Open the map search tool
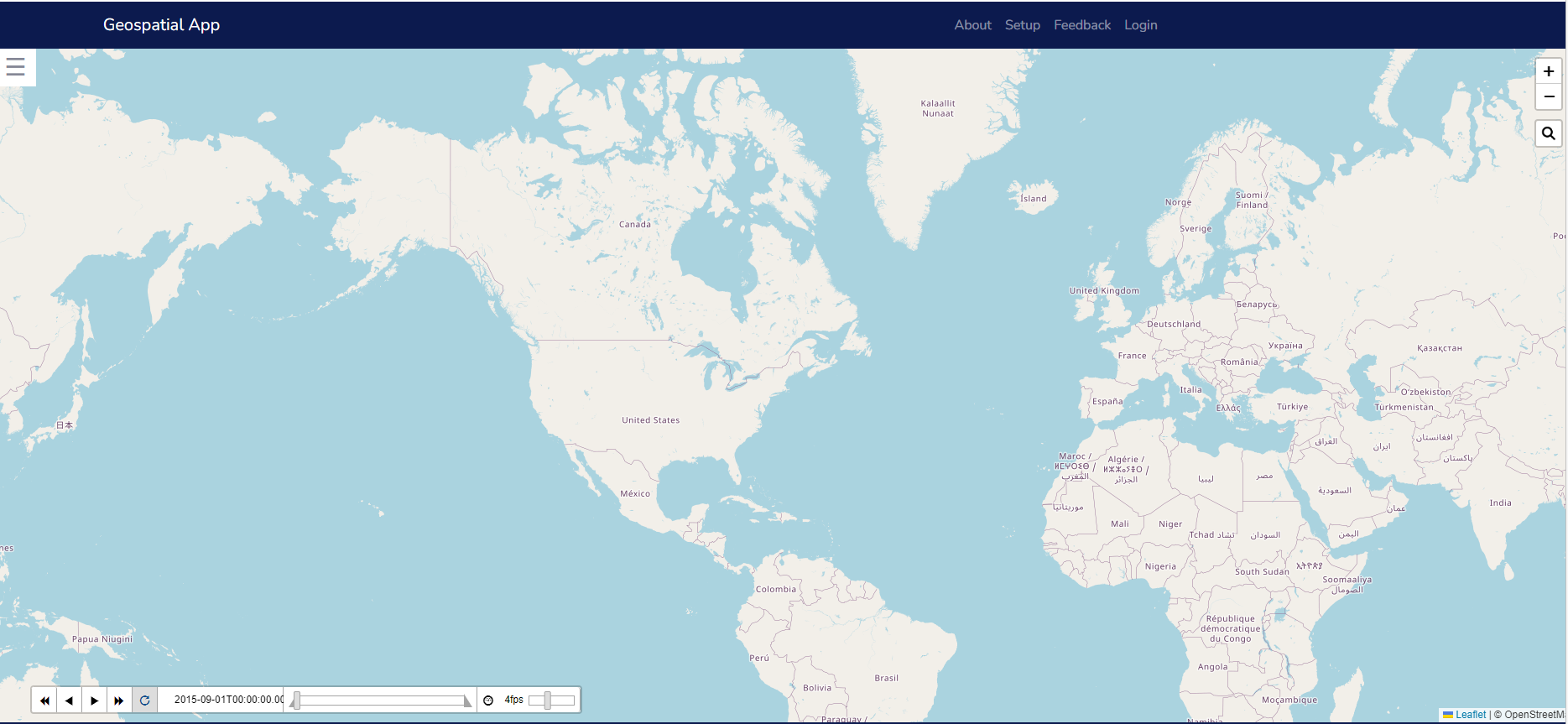 [1548, 133]
